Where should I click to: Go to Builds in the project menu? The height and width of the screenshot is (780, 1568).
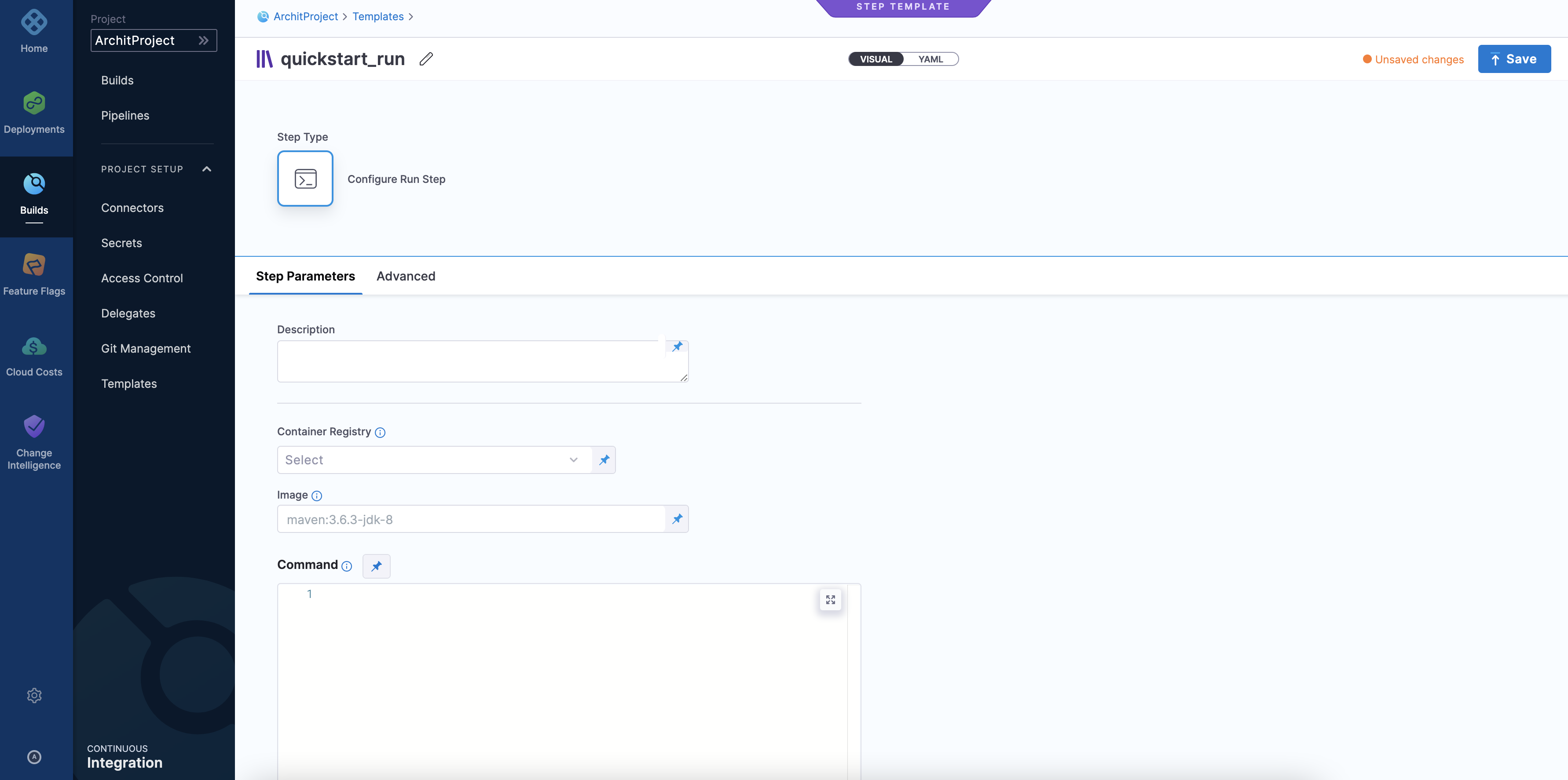point(117,80)
